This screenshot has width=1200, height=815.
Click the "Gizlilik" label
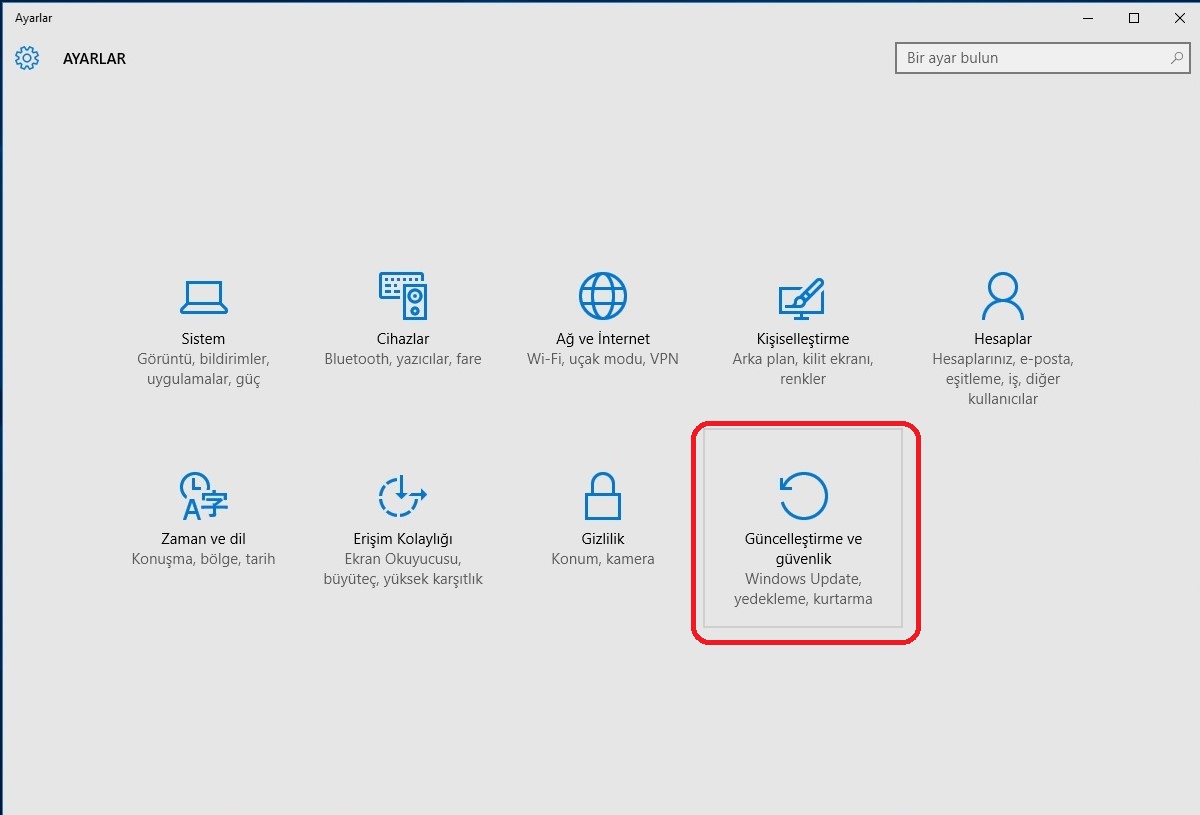603,539
